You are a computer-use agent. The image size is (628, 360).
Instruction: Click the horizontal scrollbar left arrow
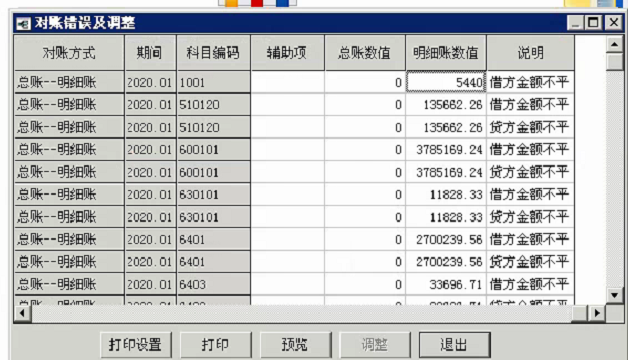point(22,313)
